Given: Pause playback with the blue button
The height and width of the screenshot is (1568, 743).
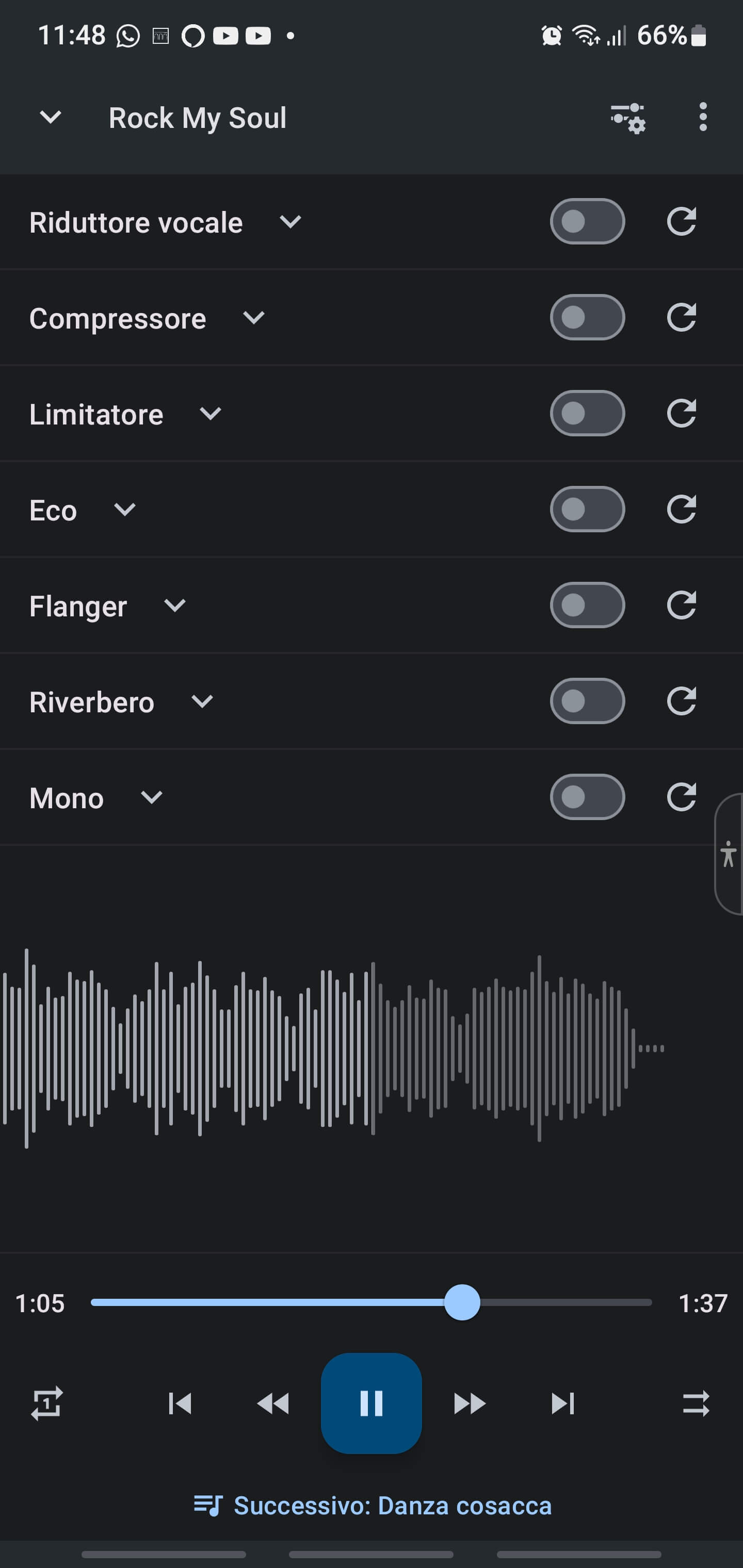Looking at the screenshot, I should click(x=372, y=1403).
